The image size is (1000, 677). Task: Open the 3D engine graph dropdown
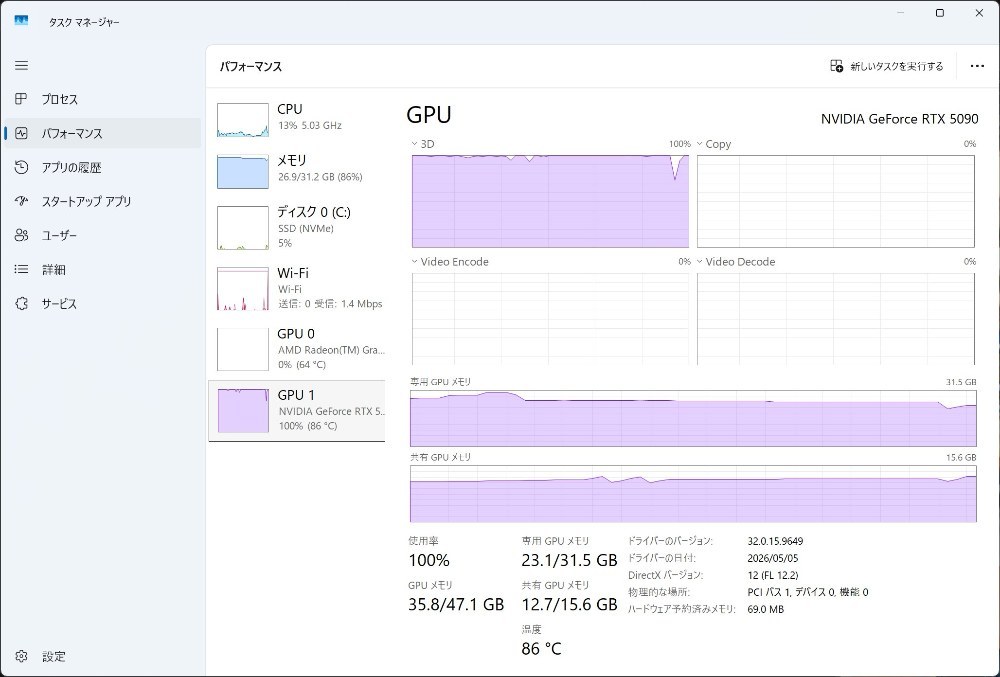click(415, 144)
